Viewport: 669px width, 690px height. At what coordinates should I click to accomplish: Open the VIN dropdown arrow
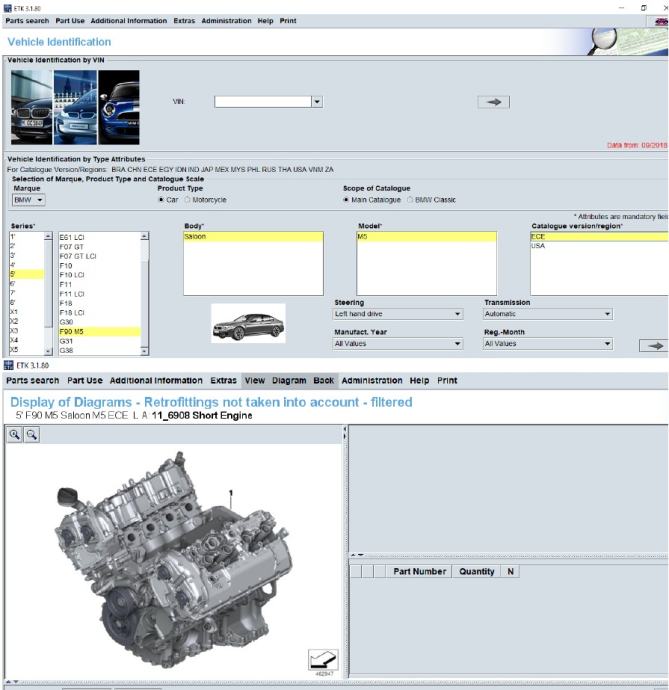click(x=317, y=102)
